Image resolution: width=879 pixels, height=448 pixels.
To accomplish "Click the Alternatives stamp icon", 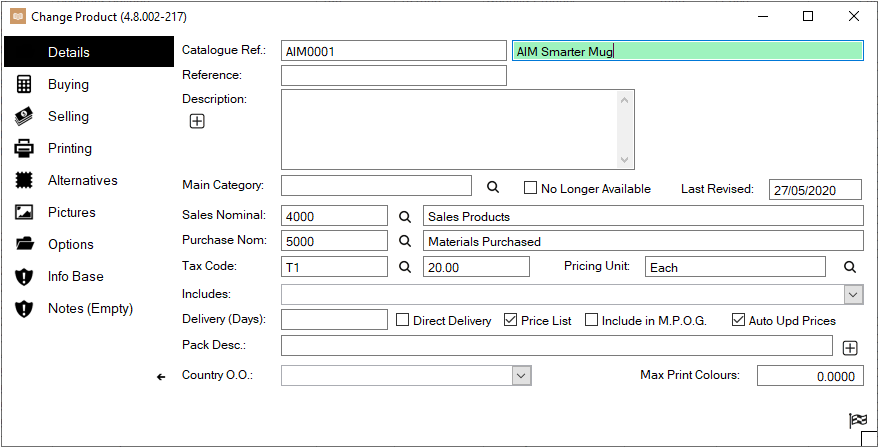I will coord(24,181).
